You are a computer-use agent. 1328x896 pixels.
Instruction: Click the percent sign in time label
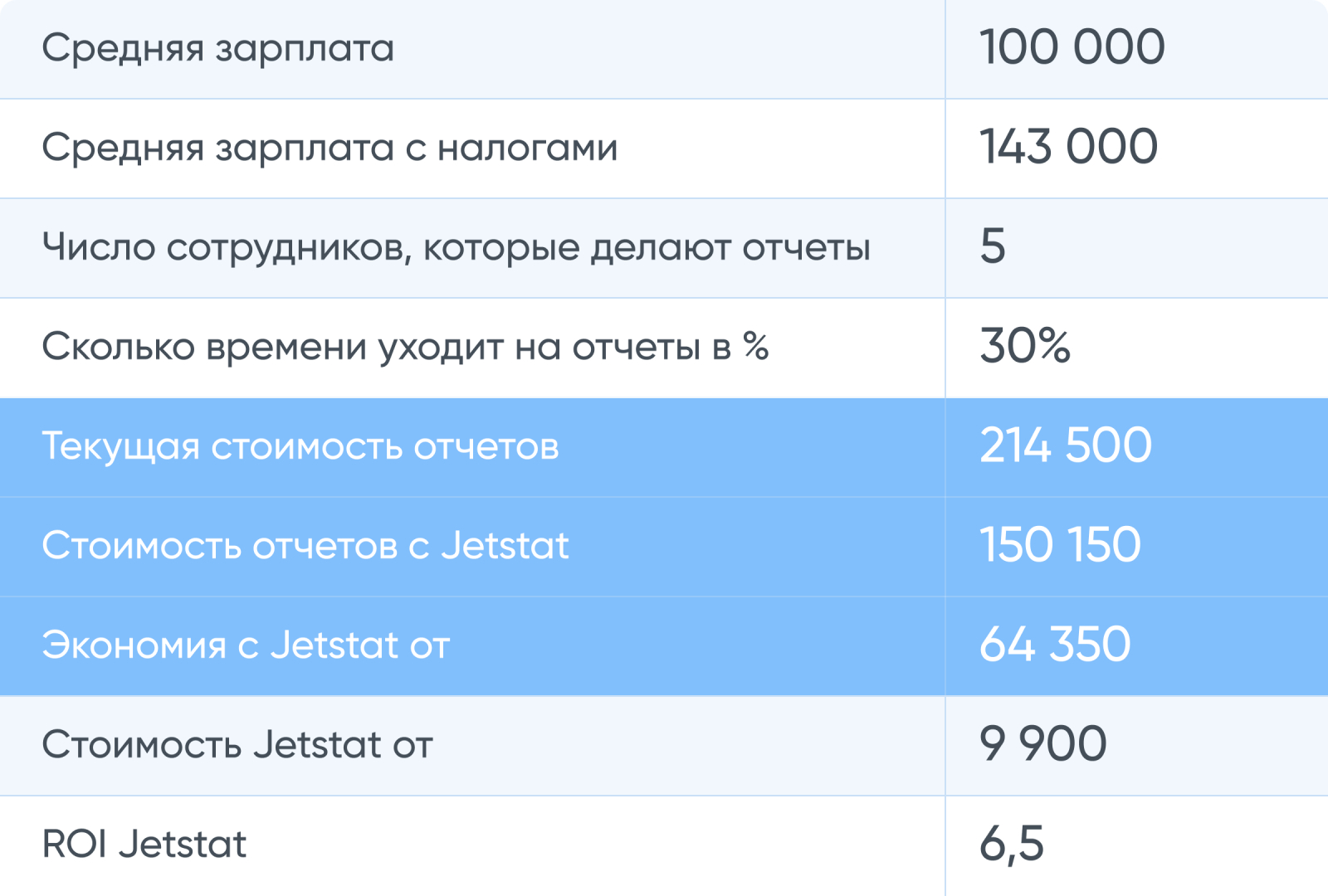(x=756, y=345)
